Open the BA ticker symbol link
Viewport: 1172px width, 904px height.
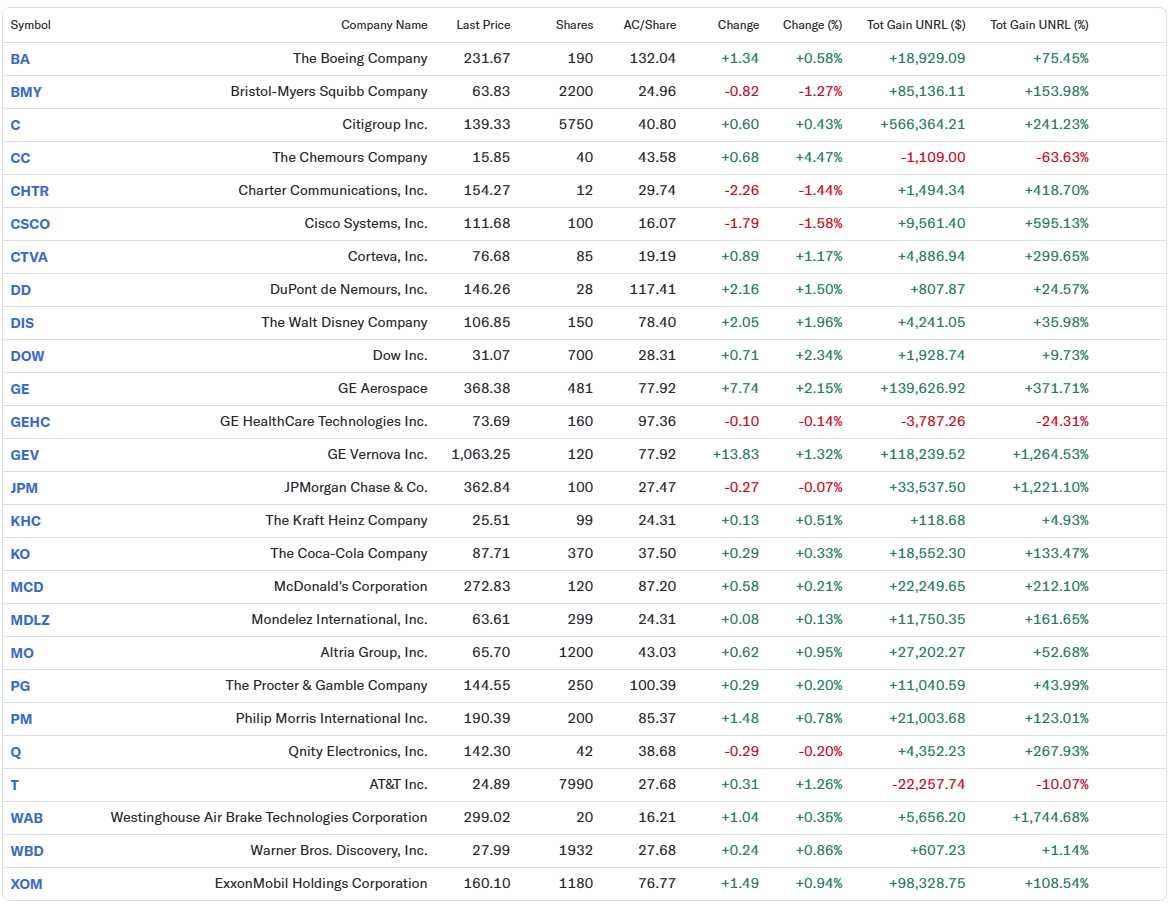pos(20,59)
